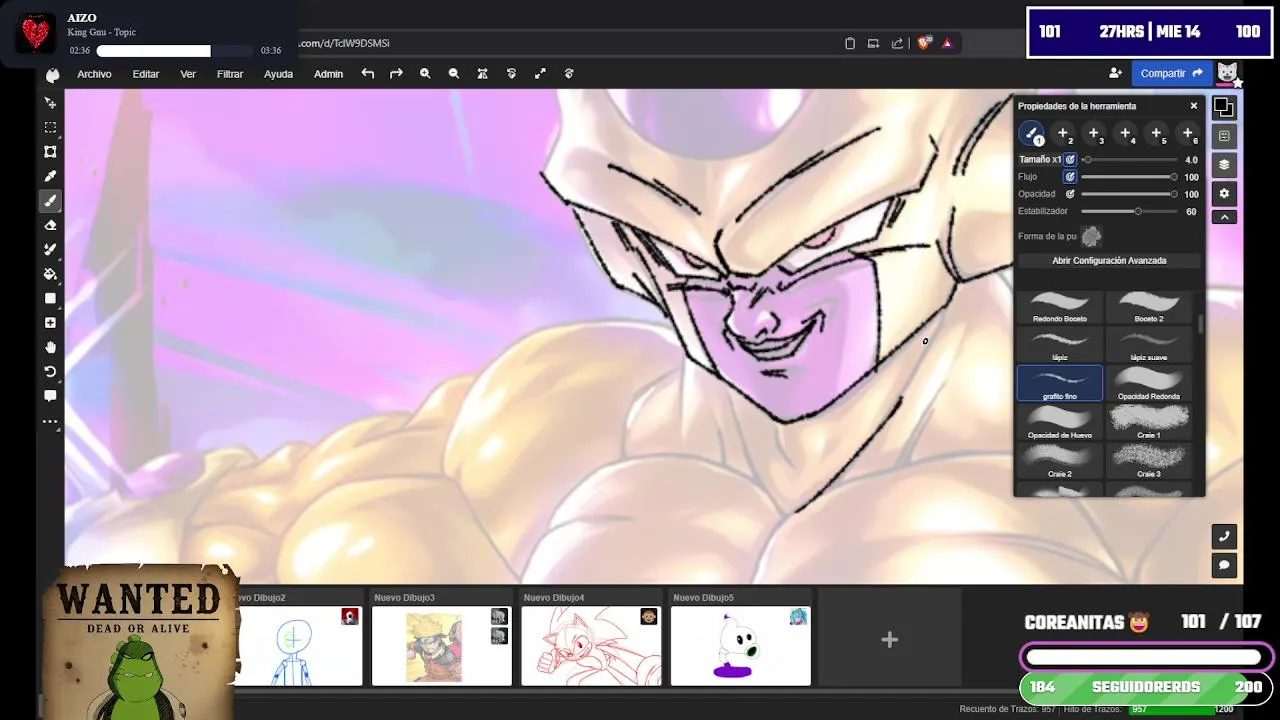Select the Move tool in the left toolbar
The image size is (1280, 720).
50,103
